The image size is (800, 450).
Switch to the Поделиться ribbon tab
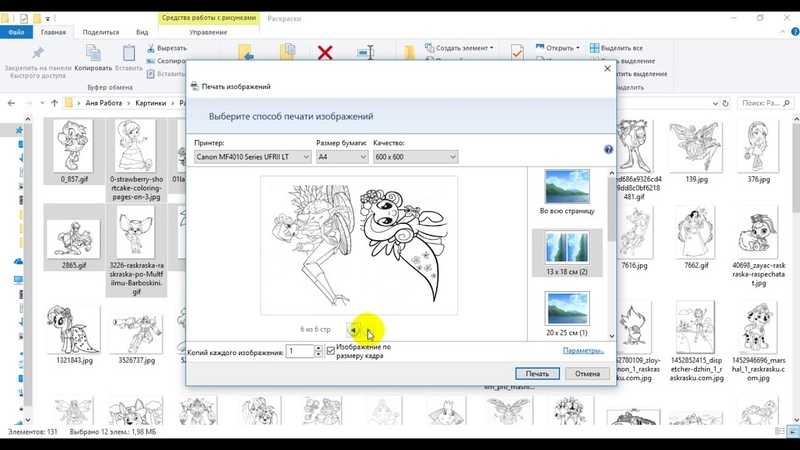tap(101, 32)
